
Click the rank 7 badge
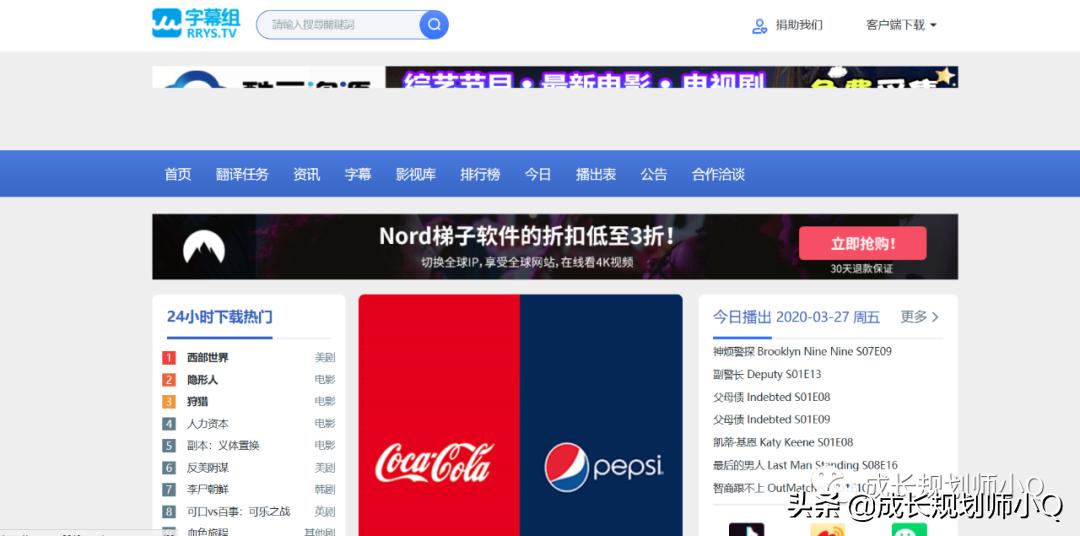[169, 490]
